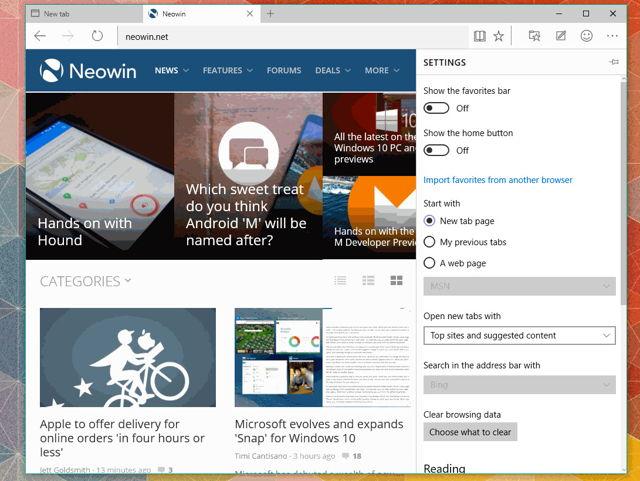Add page to favorites with star icon

coord(498,36)
